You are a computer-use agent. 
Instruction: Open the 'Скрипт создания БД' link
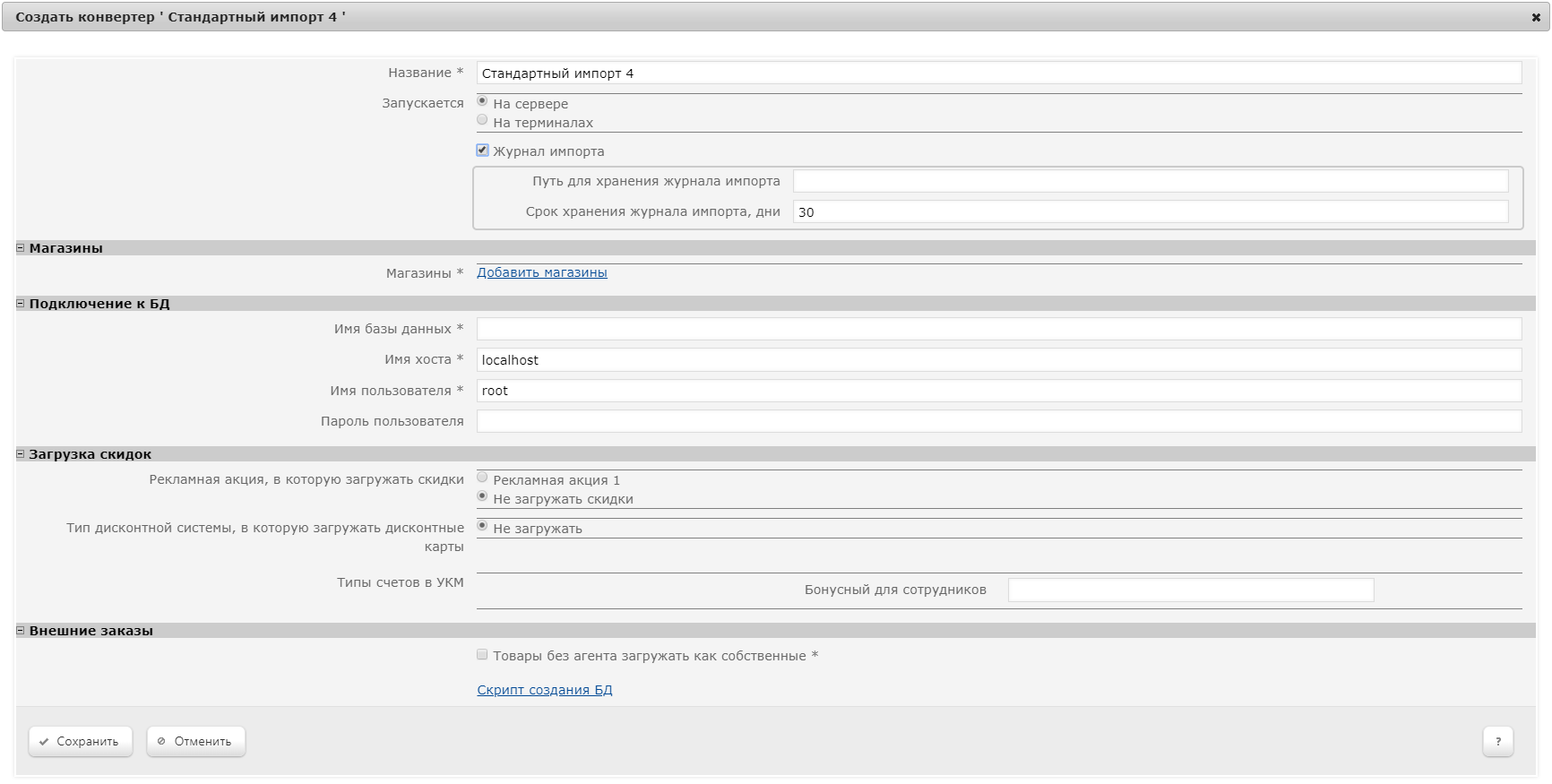(x=545, y=690)
